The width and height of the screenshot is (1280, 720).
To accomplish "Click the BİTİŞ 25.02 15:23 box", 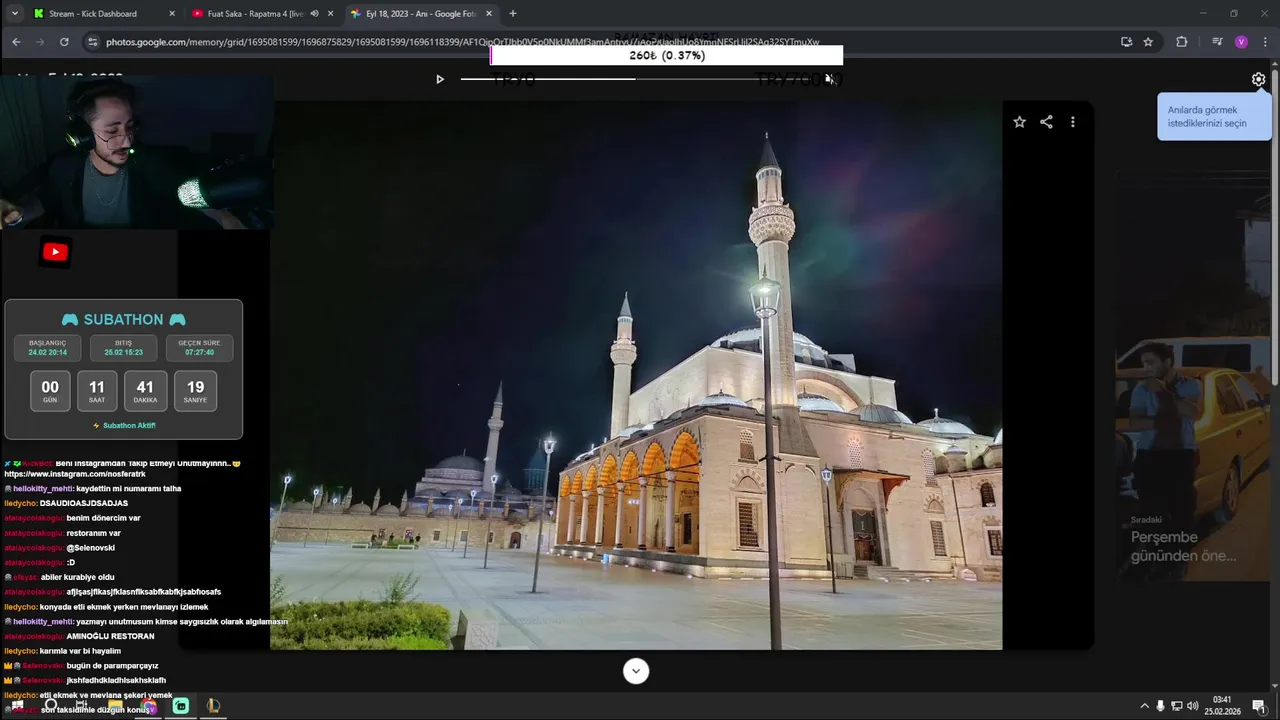I will point(123,348).
